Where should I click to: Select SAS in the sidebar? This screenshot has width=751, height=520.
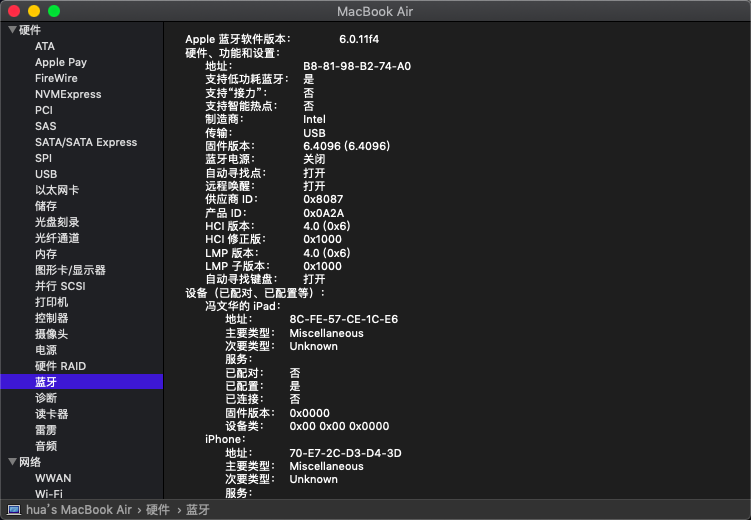click(x=46, y=126)
